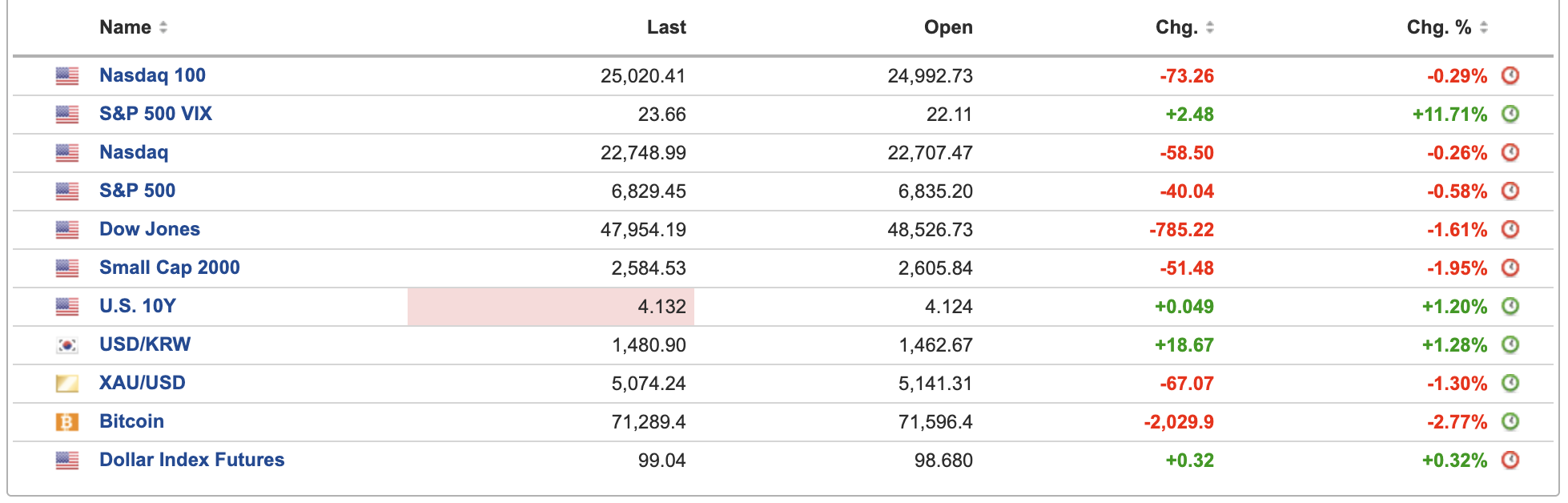Click the red clock icon for Nasdaq 100

[x=1510, y=76]
